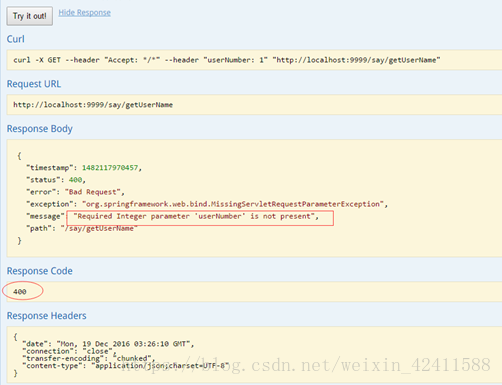This screenshot has width=502, height=385.
Task: Click the "content-type" application/json header line
Action: pos(126,366)
